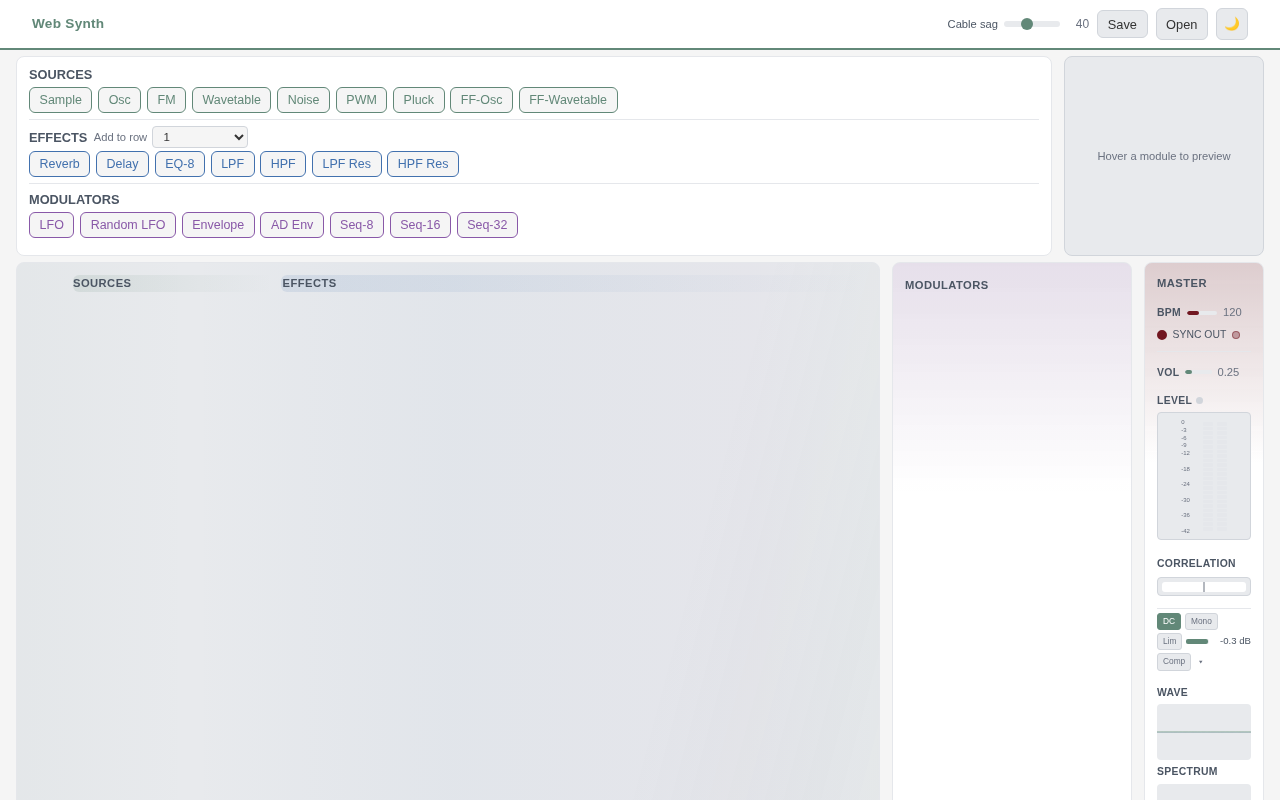Add a Seq-32 modulator

point(487,225)
